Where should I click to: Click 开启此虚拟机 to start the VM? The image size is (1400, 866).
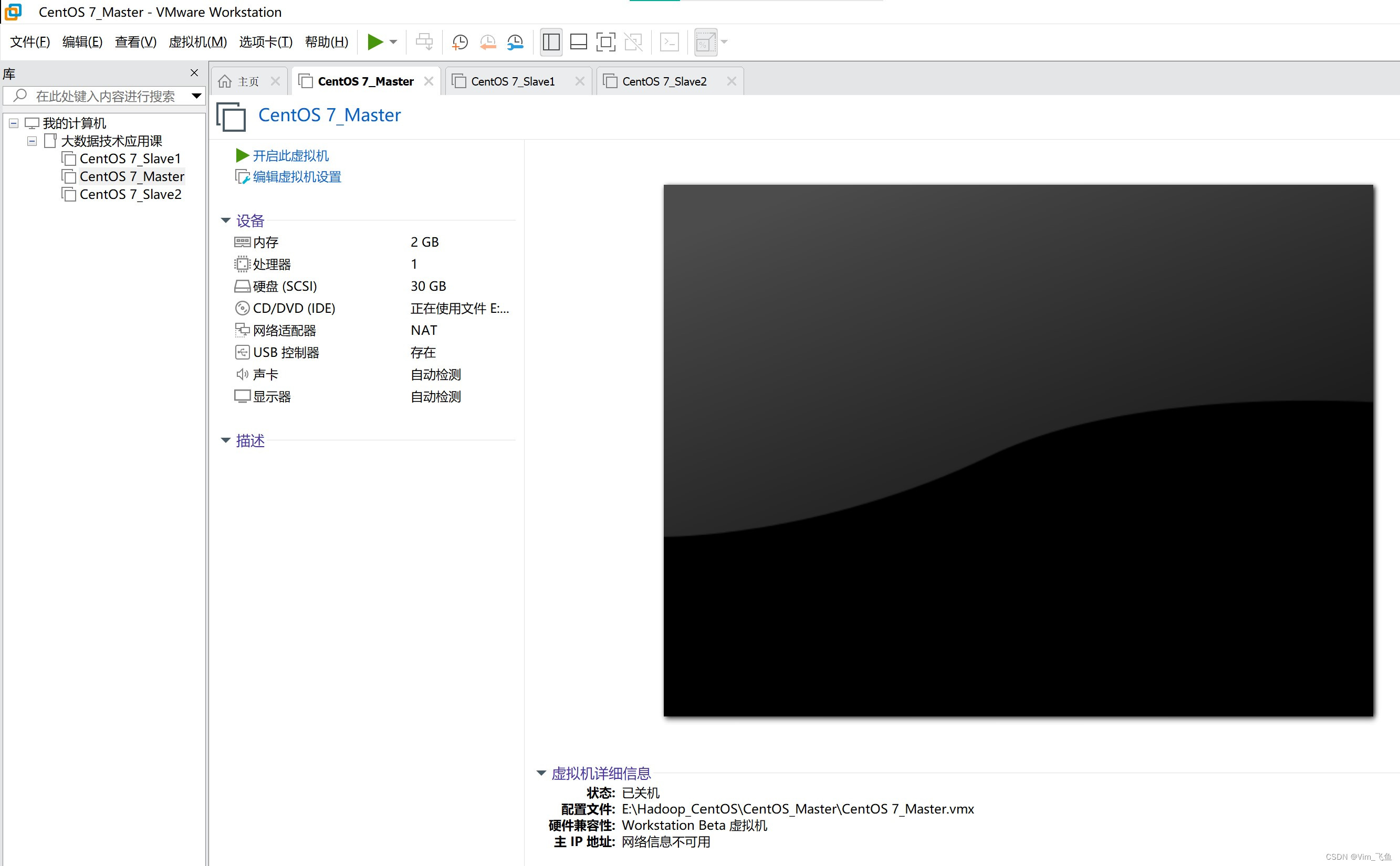click(x=290, y=155)
